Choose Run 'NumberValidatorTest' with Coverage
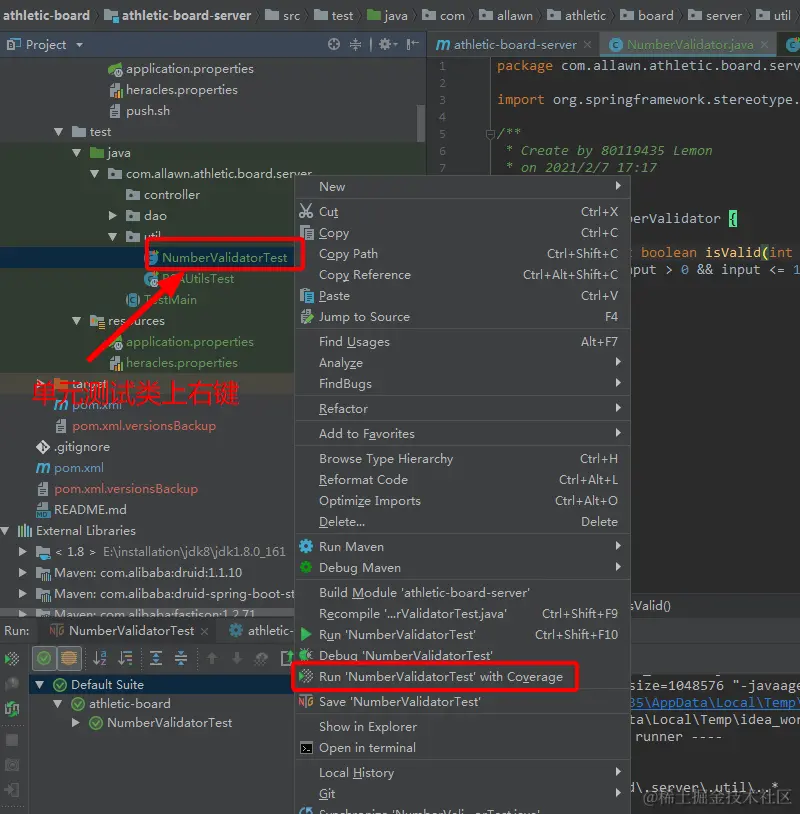The width and height of the screenshot is (800, 814). coord(463,676)
